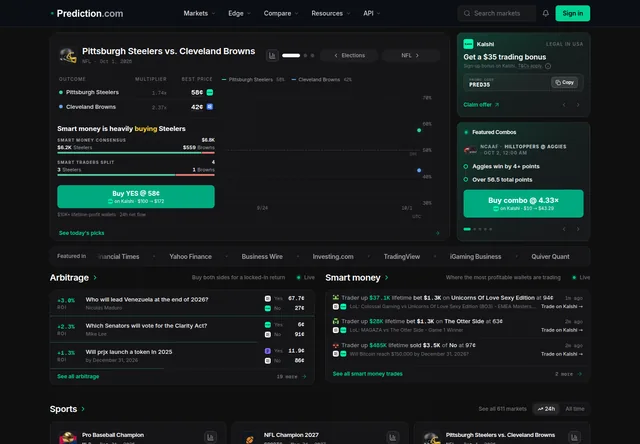Open TradingView featured link
The width and height of the screenshot is (640, 444).
[x=402, y=257]
